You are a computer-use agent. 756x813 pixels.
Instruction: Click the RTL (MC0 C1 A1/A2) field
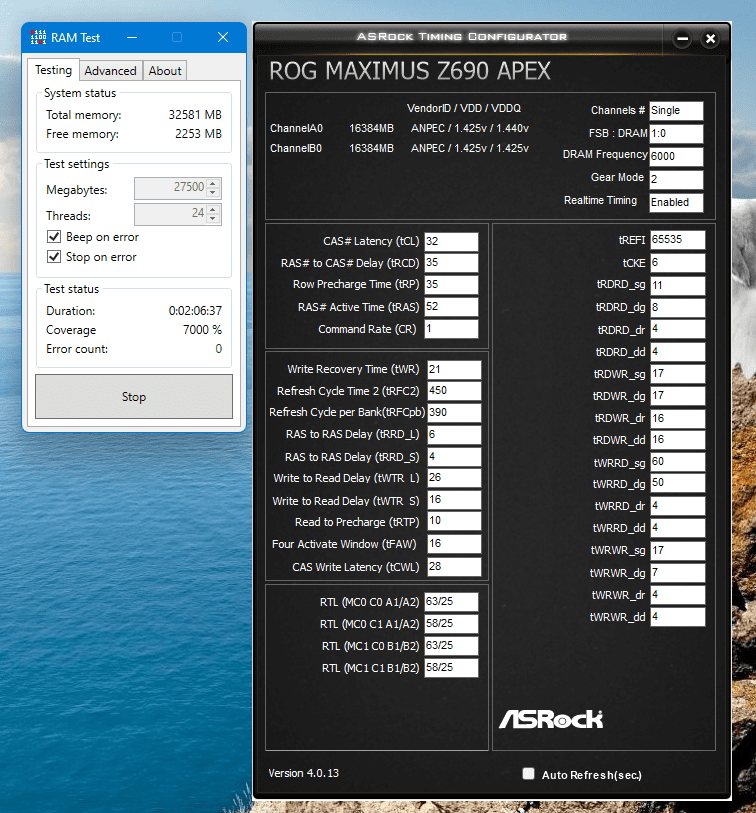[x=451, y=624]
